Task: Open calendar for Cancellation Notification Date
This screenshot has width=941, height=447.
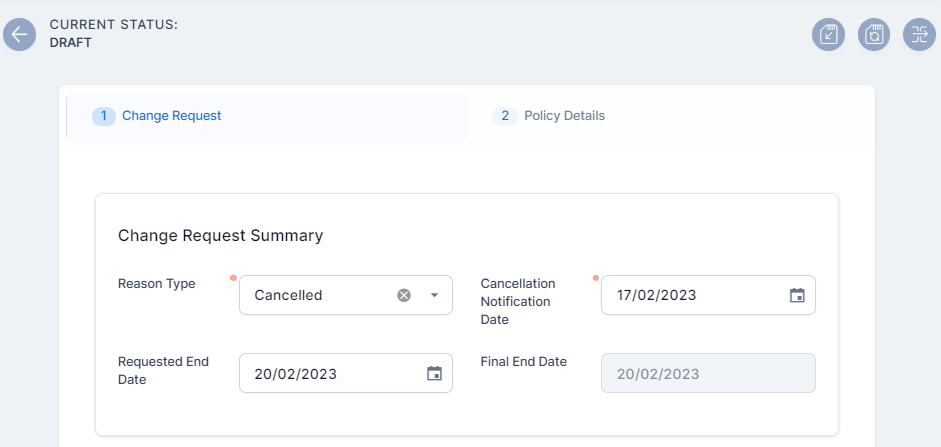Action: coord(797,295)
